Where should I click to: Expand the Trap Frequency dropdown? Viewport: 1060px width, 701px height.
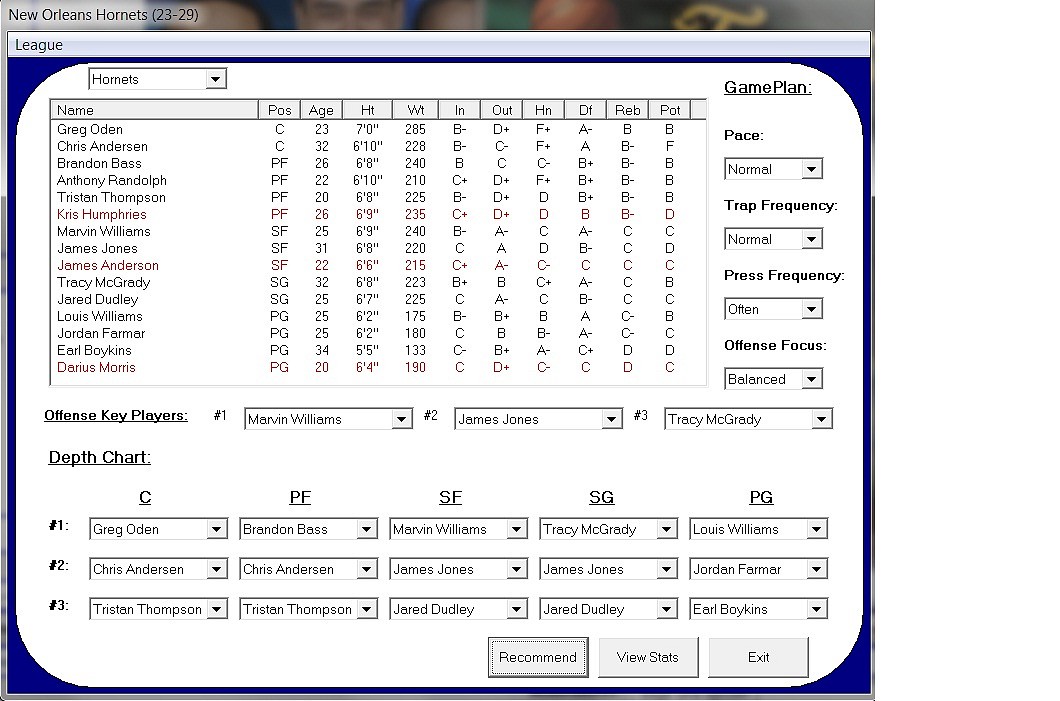pyautogui.click(x=773, y=239)
